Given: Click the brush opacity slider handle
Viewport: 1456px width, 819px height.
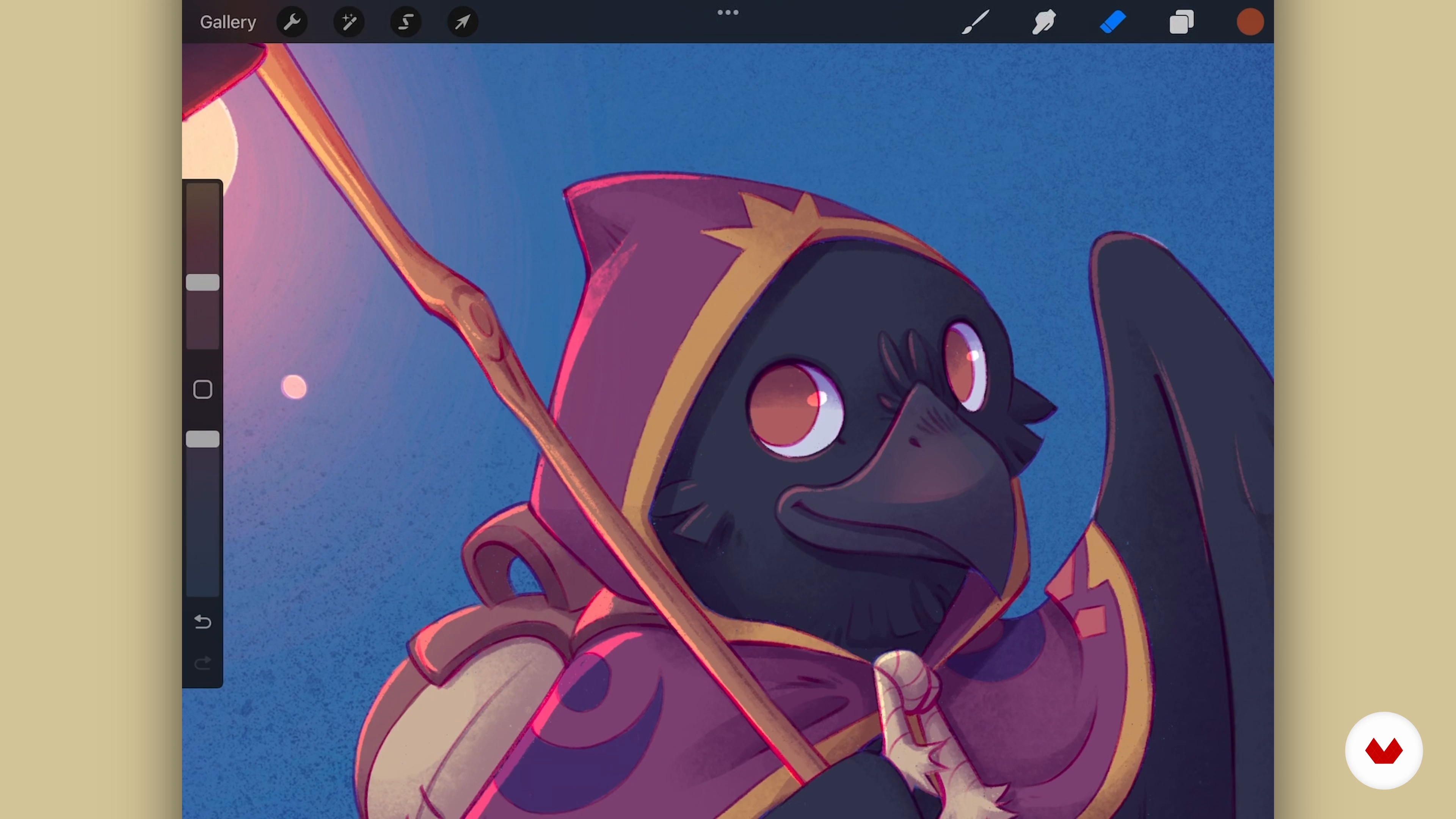Looking at the screenshot, I should [x=202, y=439].
